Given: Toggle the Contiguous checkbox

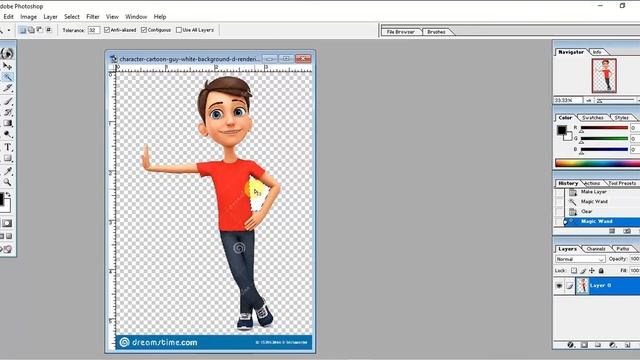Looking at the screenshot, I should pos(144,30).
